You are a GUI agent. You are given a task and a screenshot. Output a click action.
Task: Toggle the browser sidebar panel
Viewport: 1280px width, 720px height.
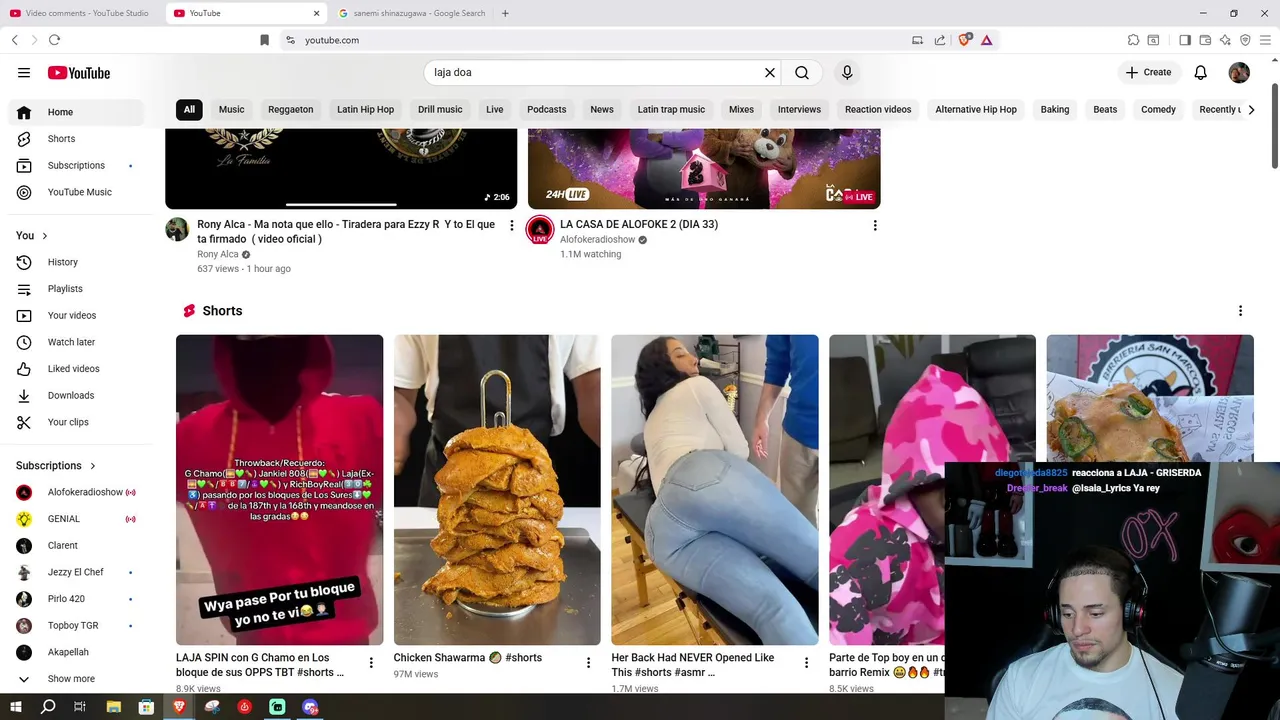pyautogui.click(x=1185, y=40)
